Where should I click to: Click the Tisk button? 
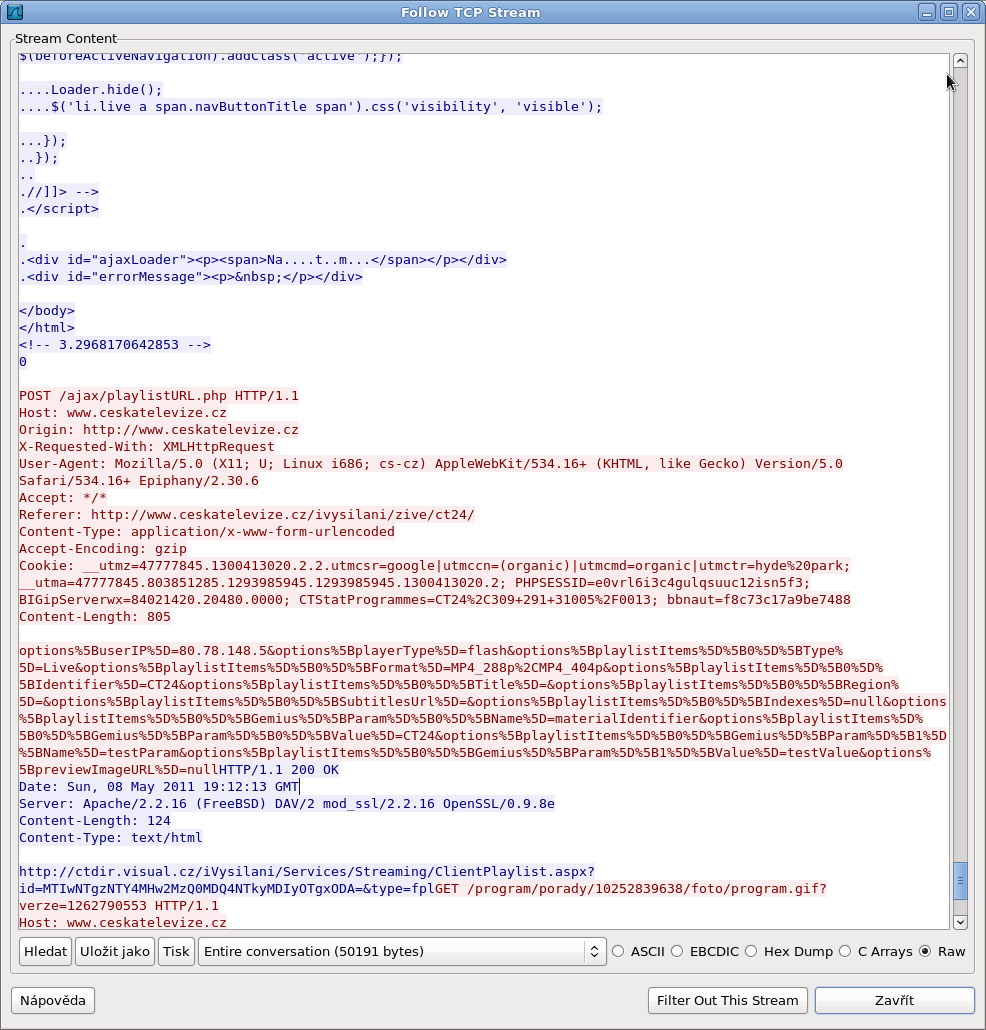coord(176,951)
